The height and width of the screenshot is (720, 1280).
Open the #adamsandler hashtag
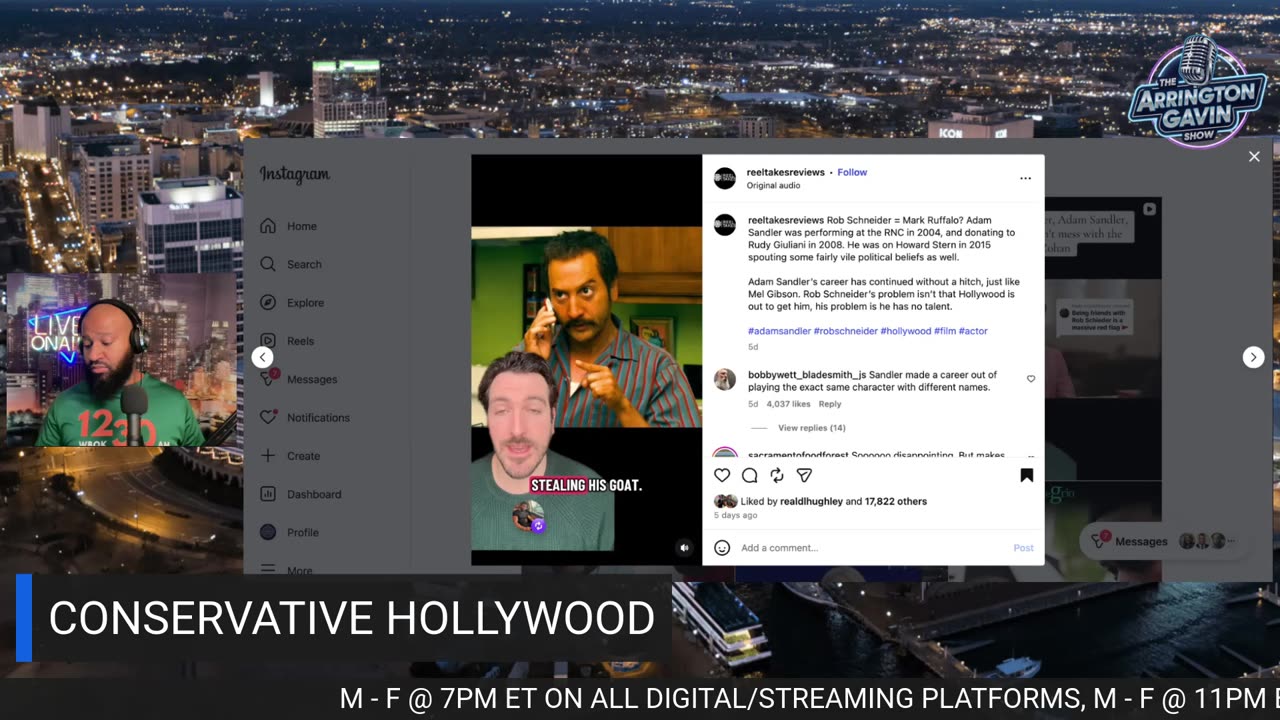(x=779, y=331)
